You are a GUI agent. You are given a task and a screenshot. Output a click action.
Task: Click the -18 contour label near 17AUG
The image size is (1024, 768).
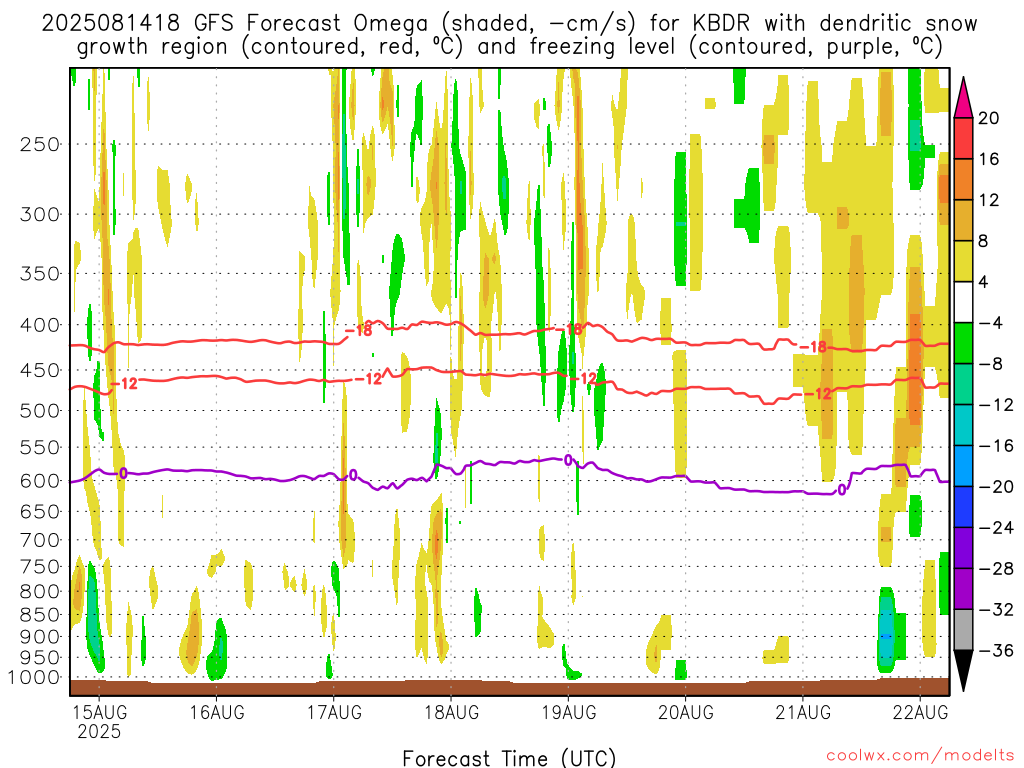point(358,330)
